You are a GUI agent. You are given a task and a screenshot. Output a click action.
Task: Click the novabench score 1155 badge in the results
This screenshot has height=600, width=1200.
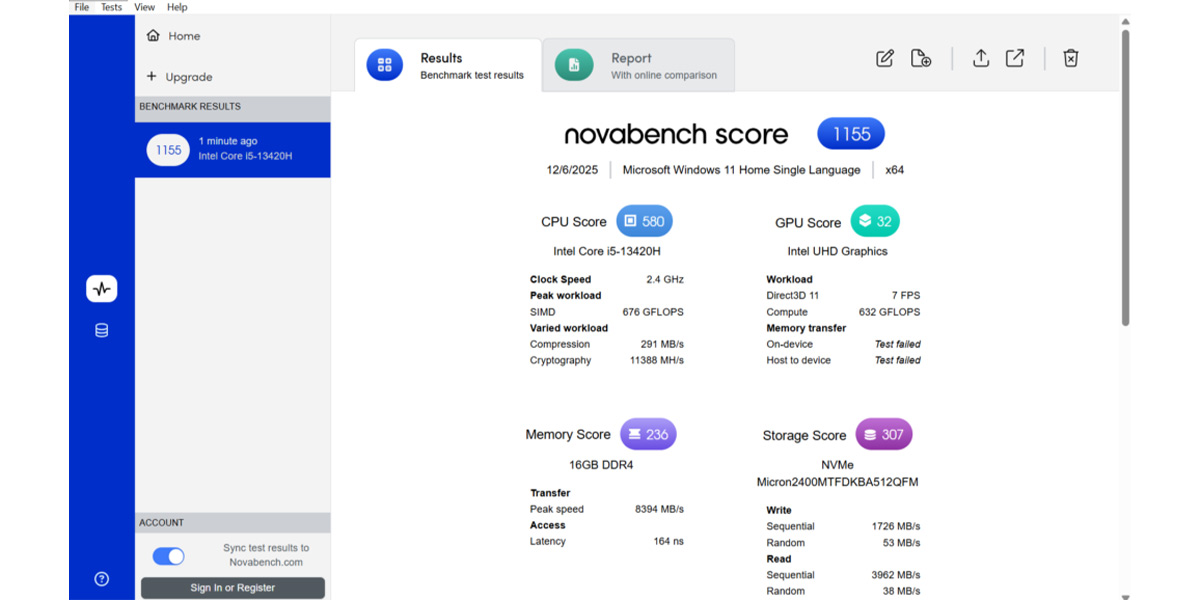click(x=851, y=134)
